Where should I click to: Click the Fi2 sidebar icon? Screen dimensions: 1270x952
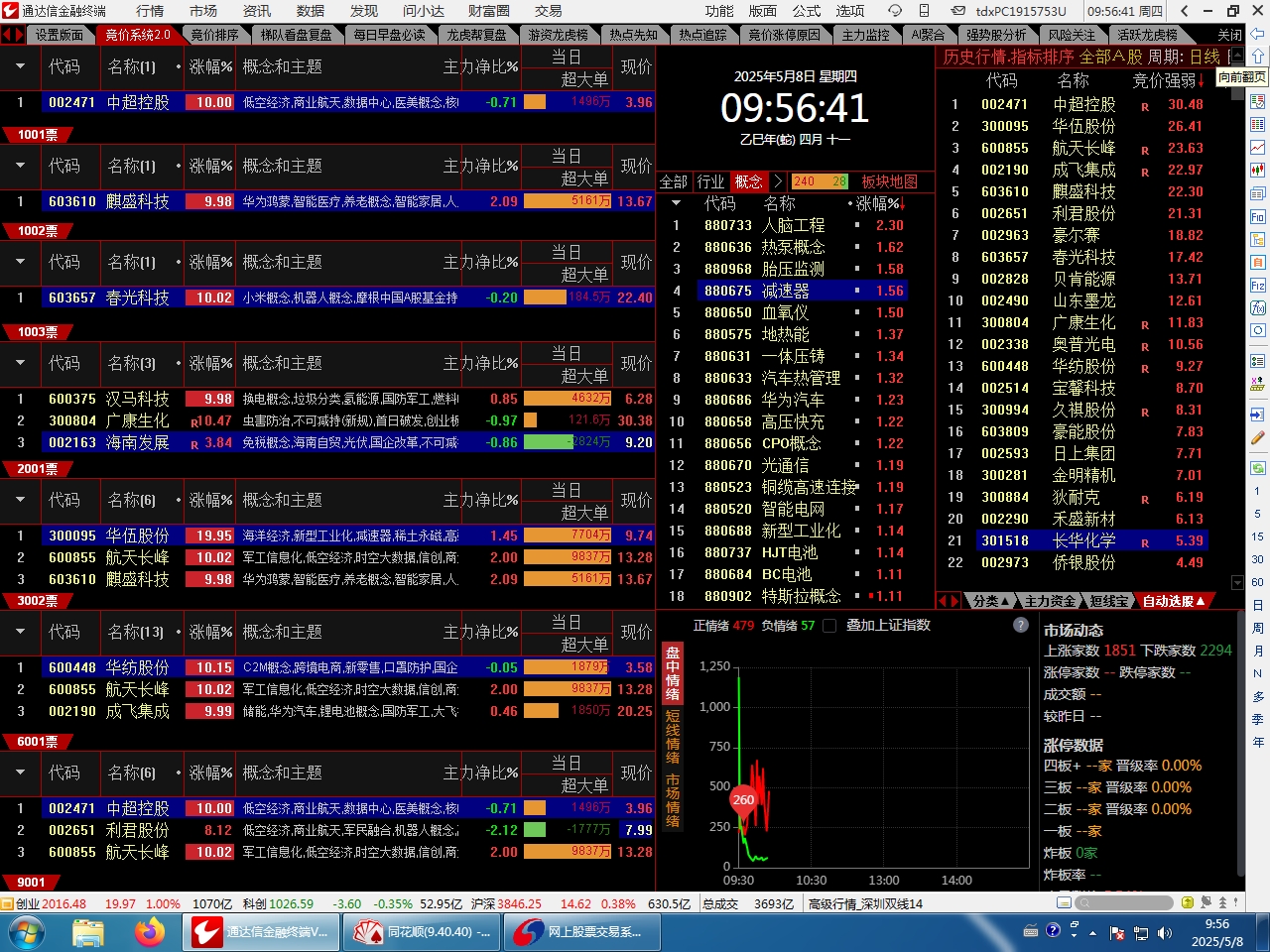click(x=1258, y=285)
